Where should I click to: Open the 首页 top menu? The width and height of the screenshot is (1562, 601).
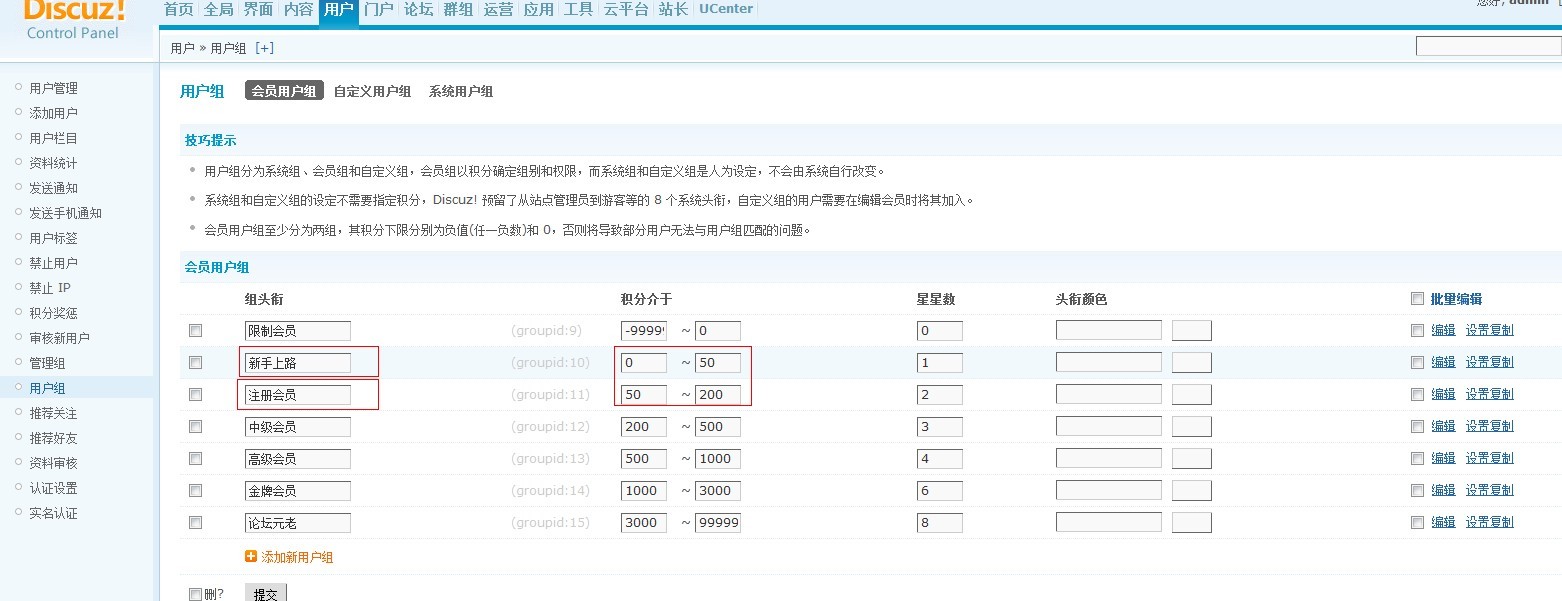(x=178, y=10)
